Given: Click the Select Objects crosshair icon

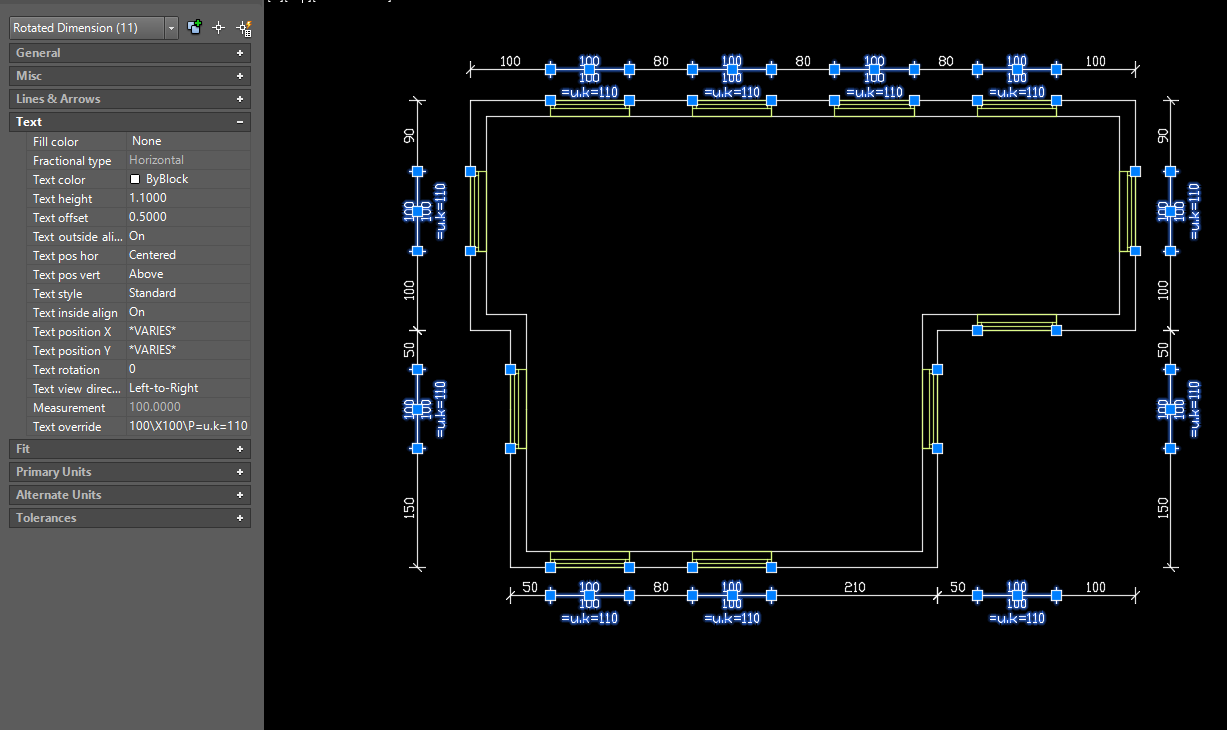Looking at the screenshot, I should pyautogui.click(x=219, y=28).
